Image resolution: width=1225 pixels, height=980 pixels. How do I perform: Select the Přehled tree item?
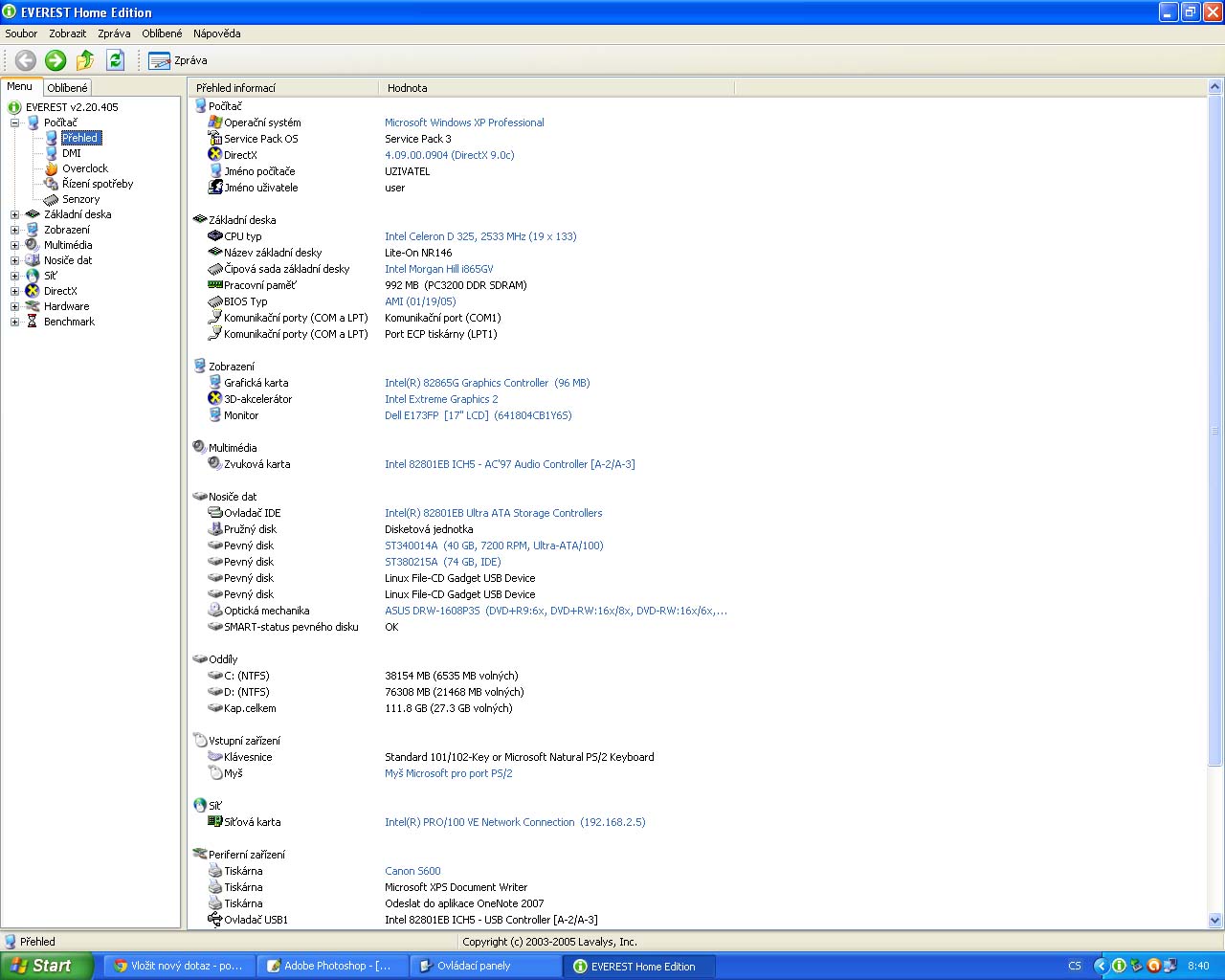[80, 138]
